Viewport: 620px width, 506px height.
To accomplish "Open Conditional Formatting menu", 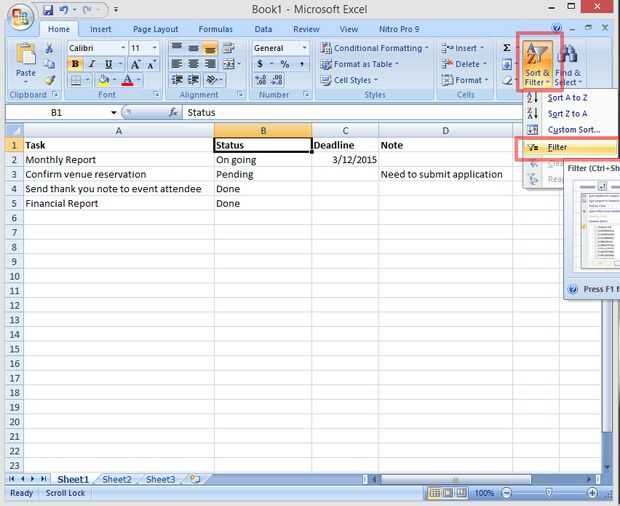I will [x=374, y=48].
